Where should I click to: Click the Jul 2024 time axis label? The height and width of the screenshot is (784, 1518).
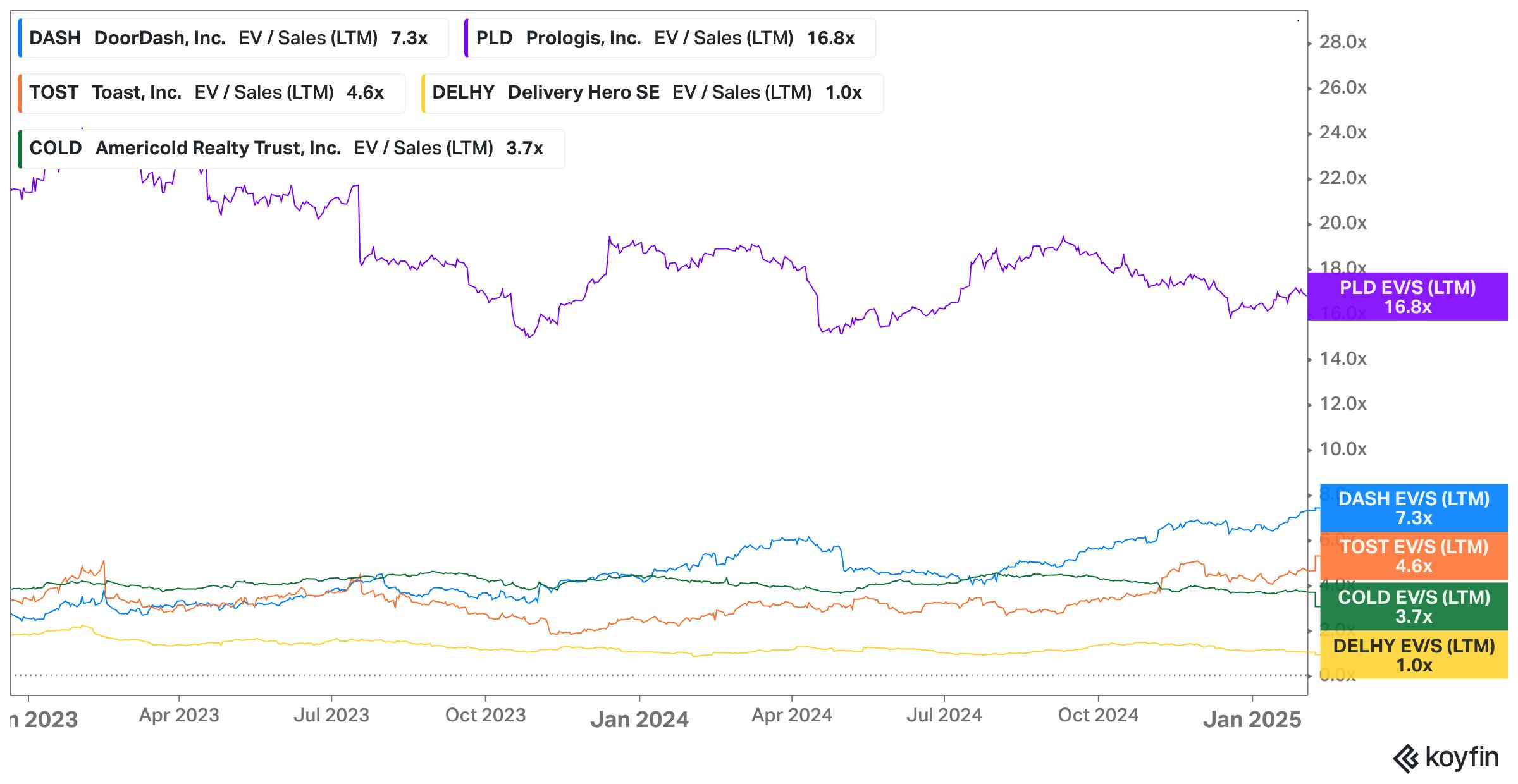click(x=944, y=715)
